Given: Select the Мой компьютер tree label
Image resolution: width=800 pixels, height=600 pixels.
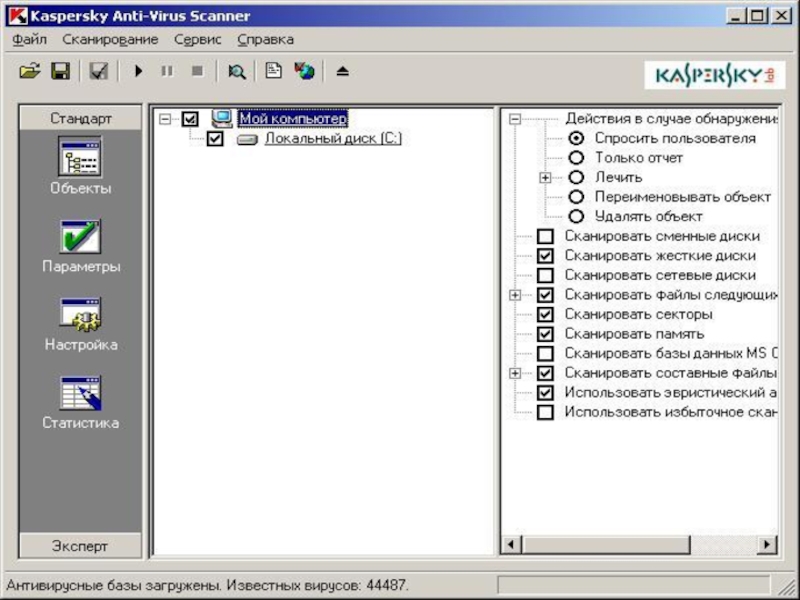Looking at the screenshot, I should [x=293, y=119].
